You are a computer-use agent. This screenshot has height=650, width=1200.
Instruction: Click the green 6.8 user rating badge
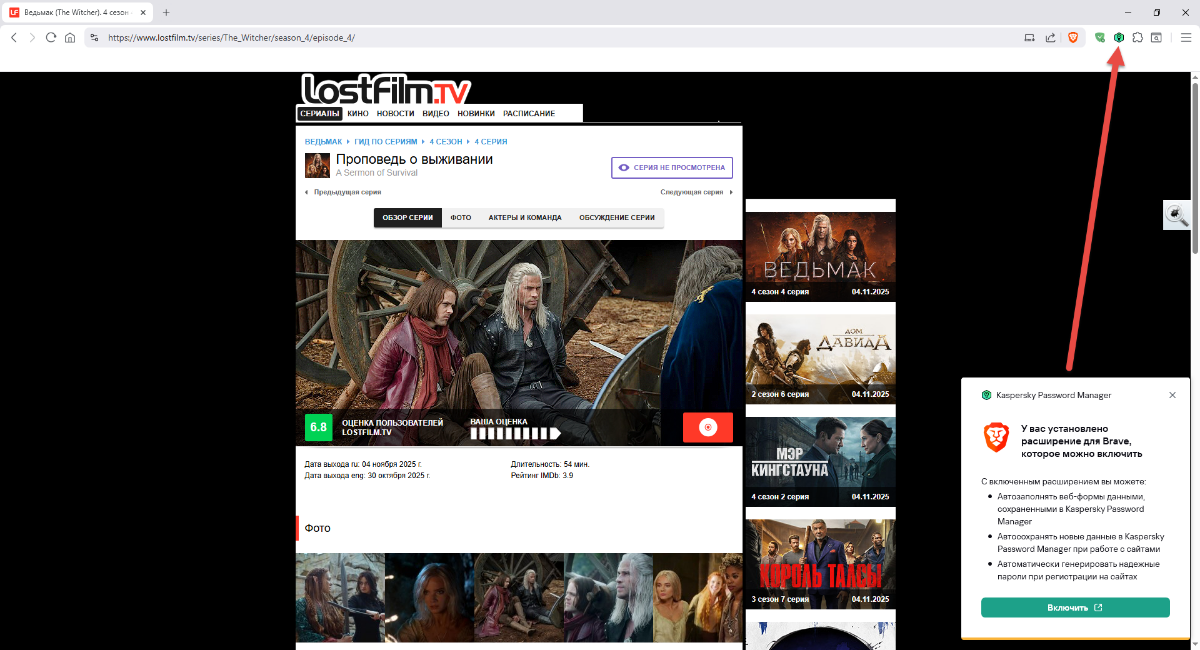pyautogui.click(x=318, y=427)
